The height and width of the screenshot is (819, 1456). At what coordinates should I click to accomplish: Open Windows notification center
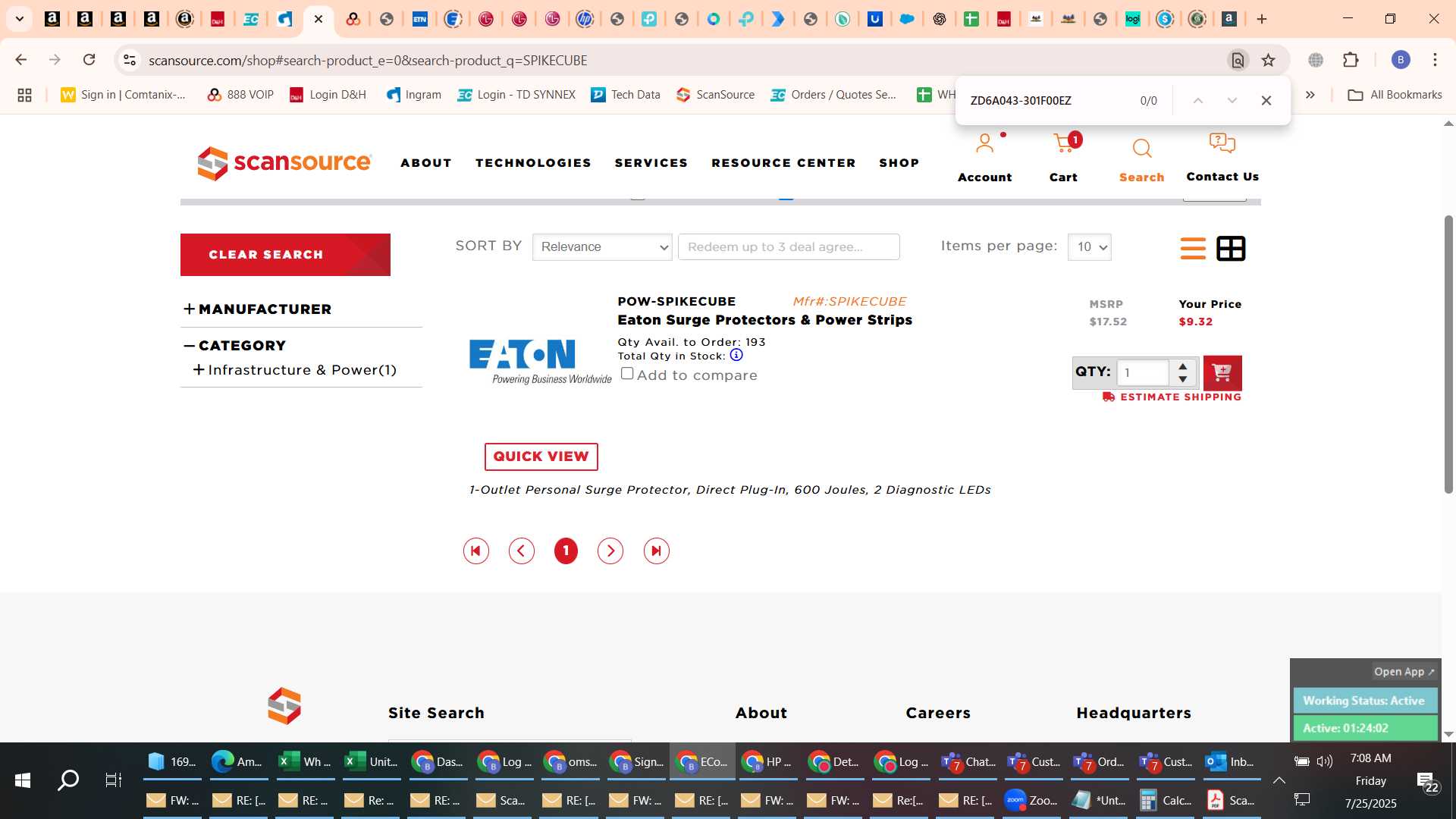click(1426, 781)
